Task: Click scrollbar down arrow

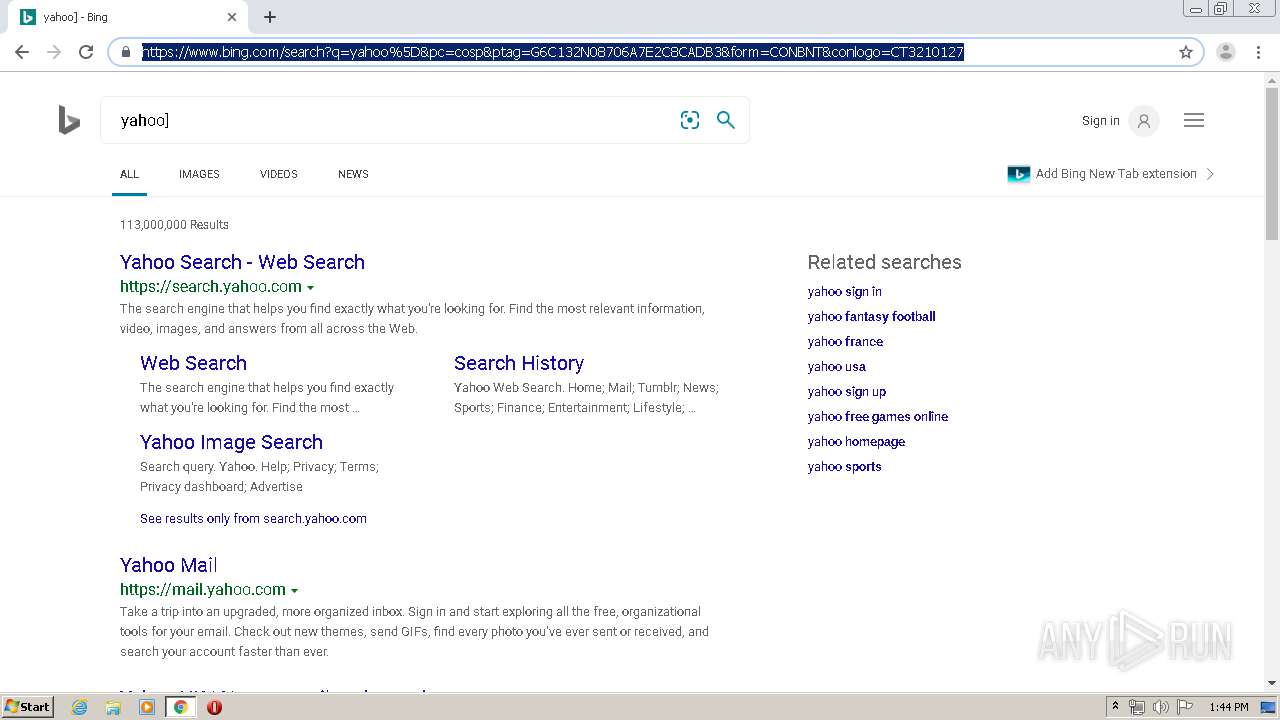Action: (1272, 683)
